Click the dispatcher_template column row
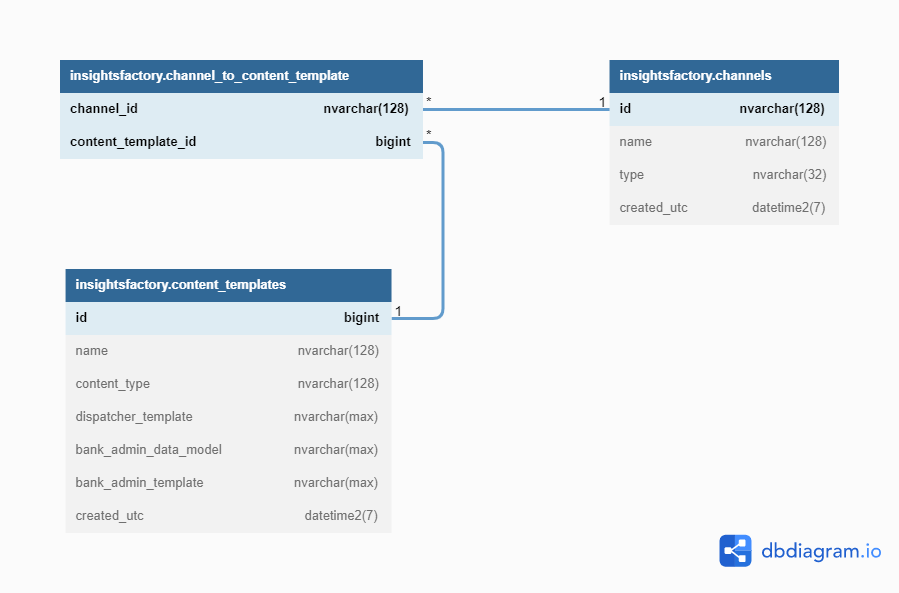 pyautogui.click(x=228, y=417)
